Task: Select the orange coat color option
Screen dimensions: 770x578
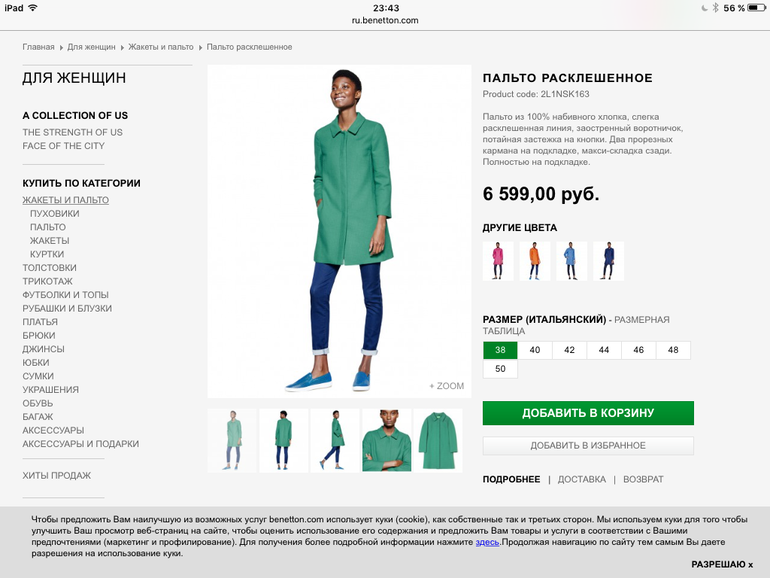Action: coord(535,261)
